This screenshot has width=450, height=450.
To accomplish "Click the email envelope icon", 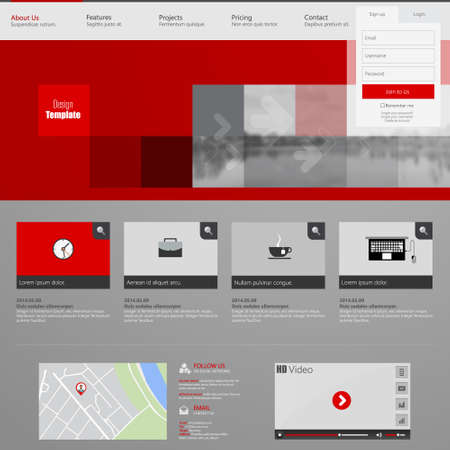I will (184, 410).
